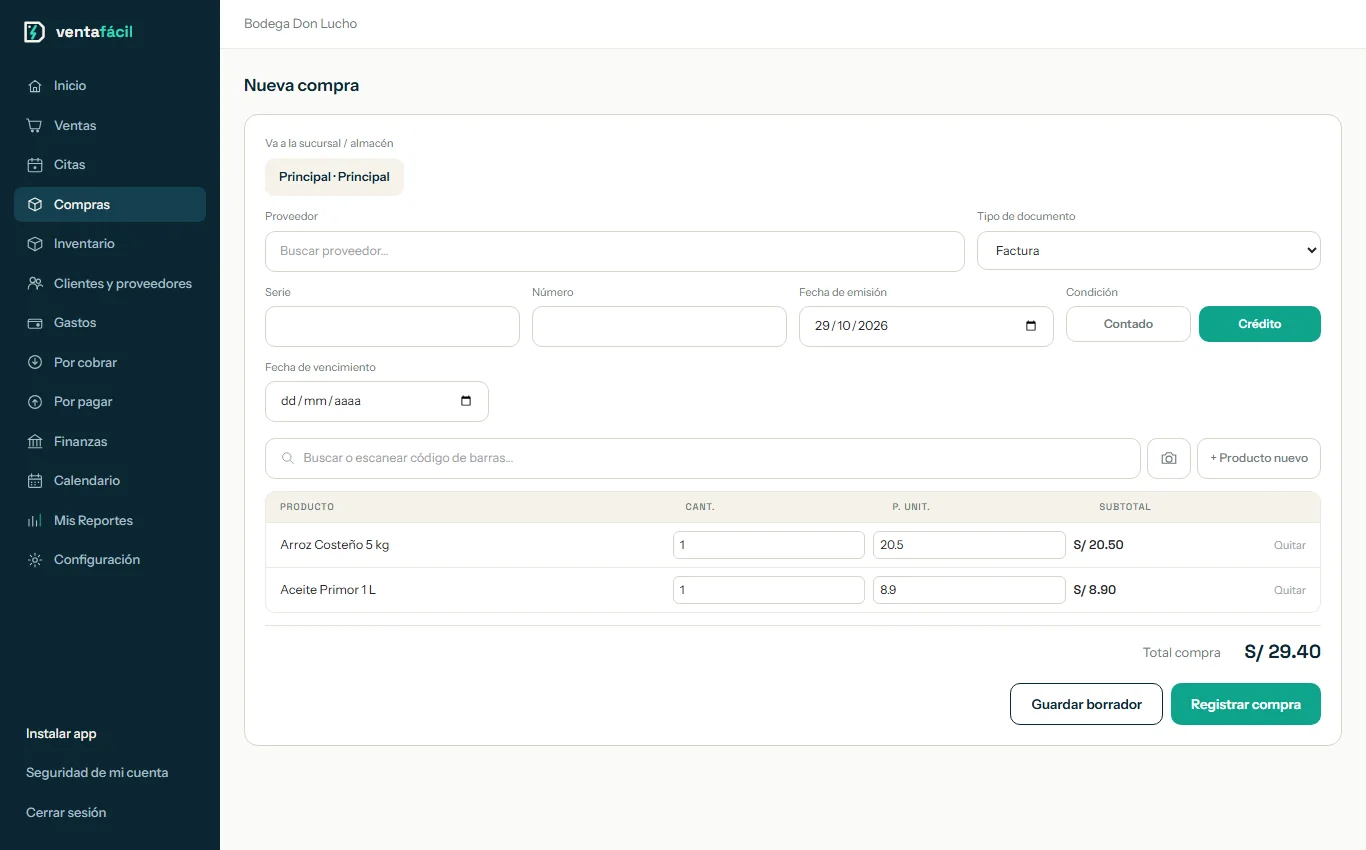Click the Gastos wallet icon

35,323
